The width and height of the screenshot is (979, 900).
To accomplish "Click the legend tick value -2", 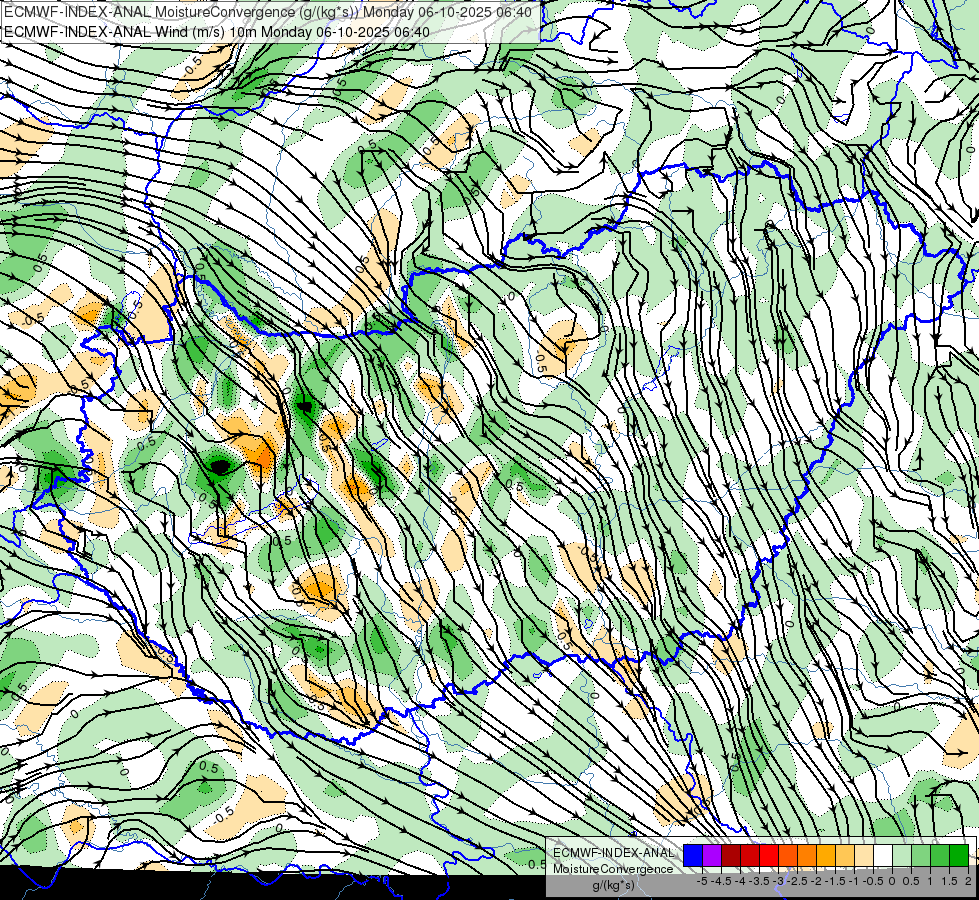I will 816,881.
